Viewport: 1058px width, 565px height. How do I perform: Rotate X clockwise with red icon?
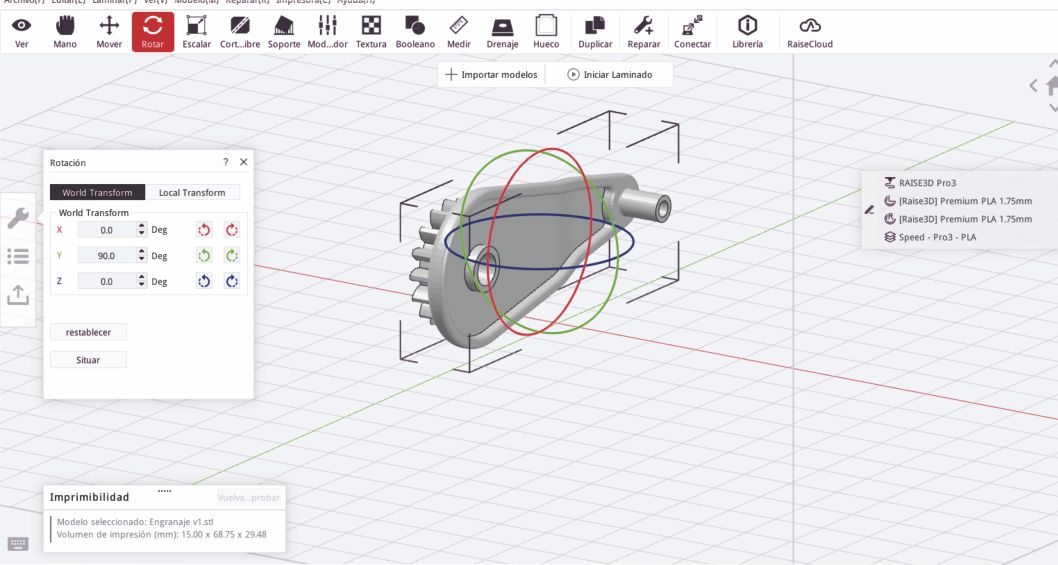pyautogui.click(x=232, y=230)
